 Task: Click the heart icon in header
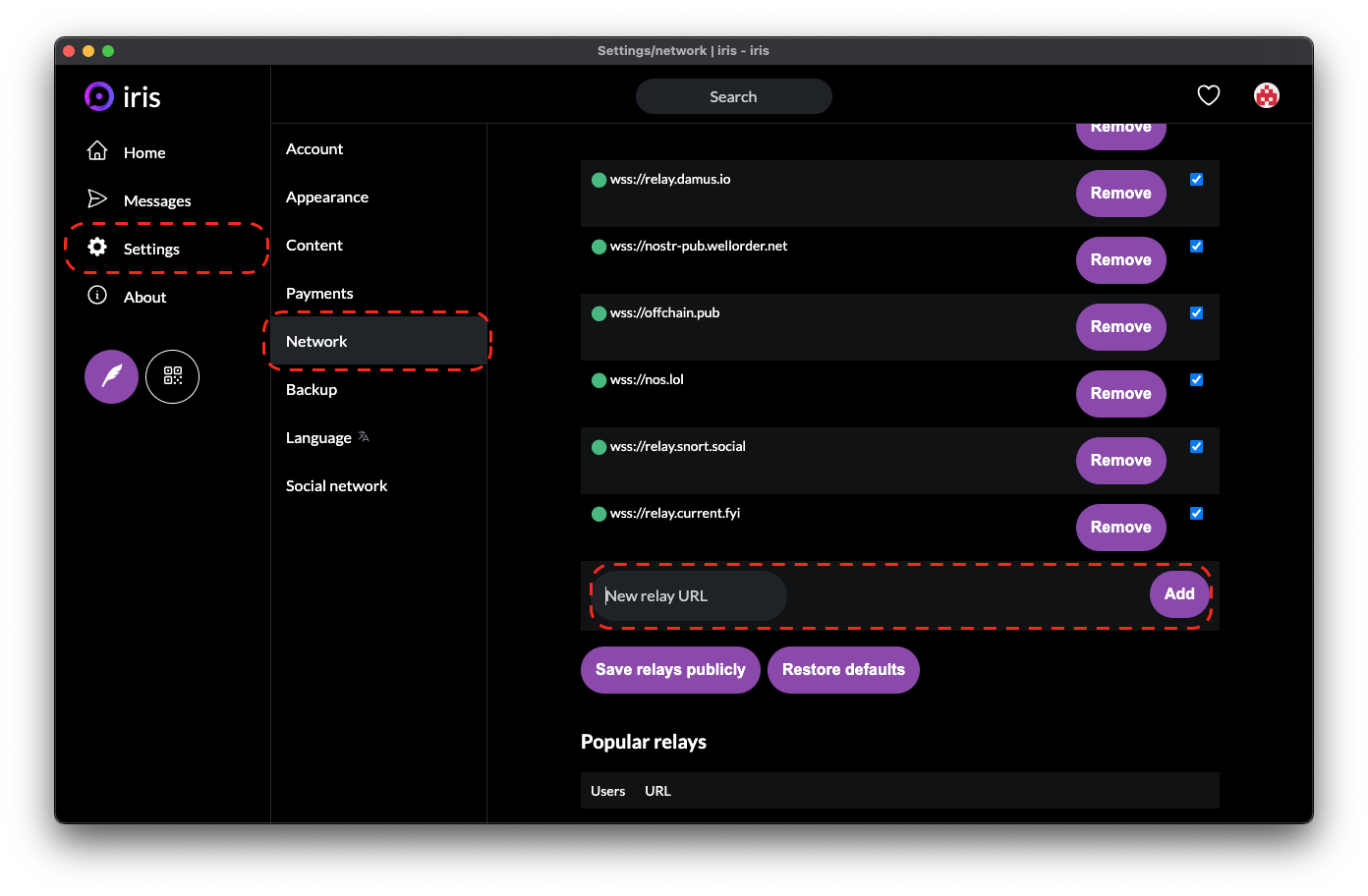[1209, 95]
